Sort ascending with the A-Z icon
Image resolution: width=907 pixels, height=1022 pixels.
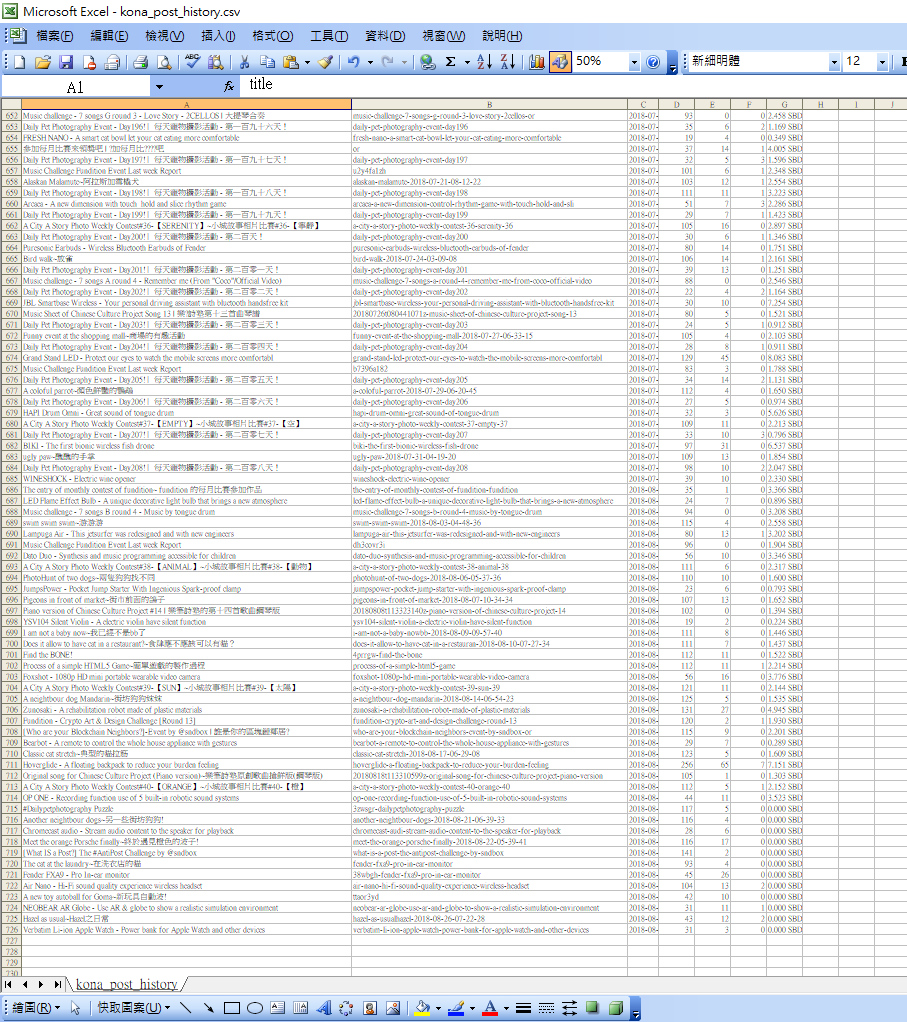pyautogui.click(x=484, y=62)
